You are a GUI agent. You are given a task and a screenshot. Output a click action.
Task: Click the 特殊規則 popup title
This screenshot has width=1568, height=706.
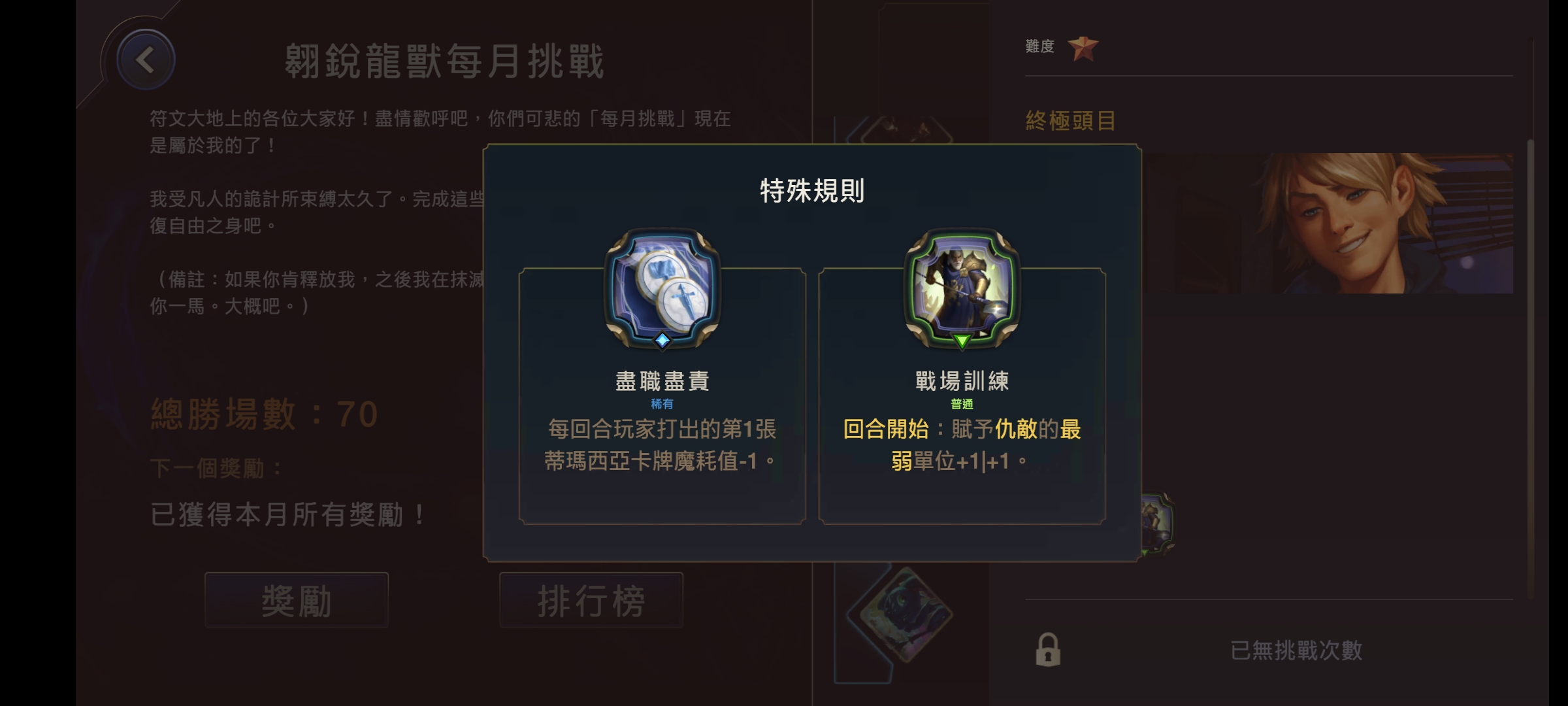point(812,191)
